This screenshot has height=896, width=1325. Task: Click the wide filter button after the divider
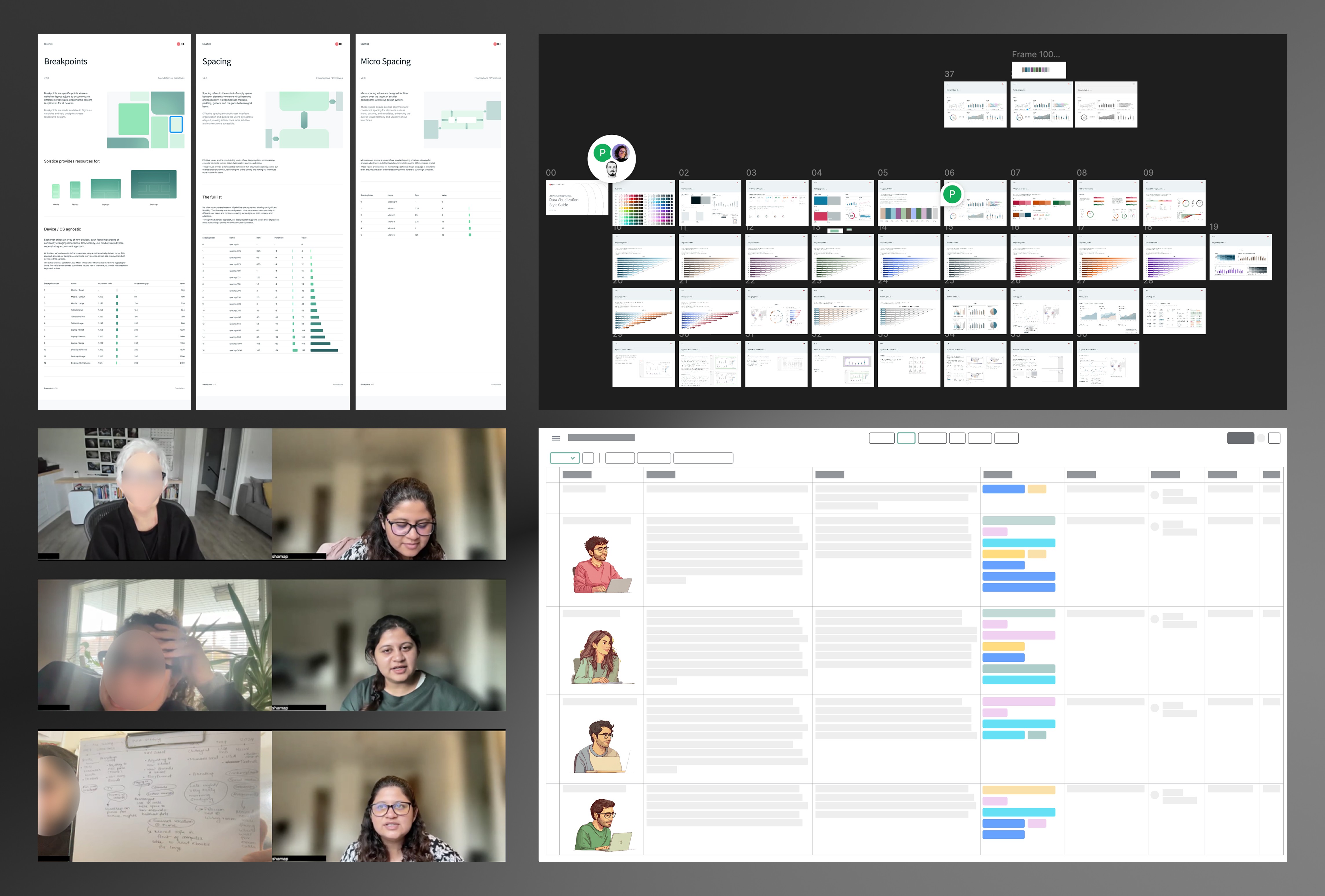703,458
